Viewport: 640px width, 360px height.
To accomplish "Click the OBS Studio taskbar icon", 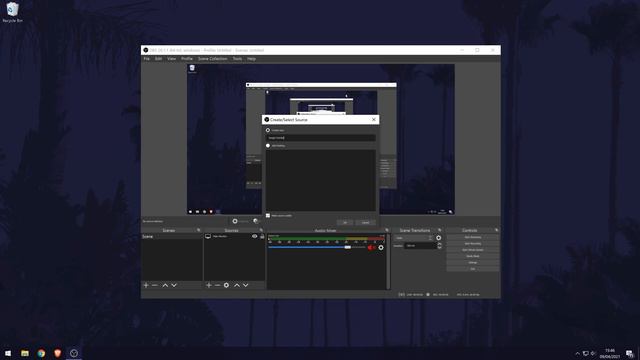I will click(74, 353).
